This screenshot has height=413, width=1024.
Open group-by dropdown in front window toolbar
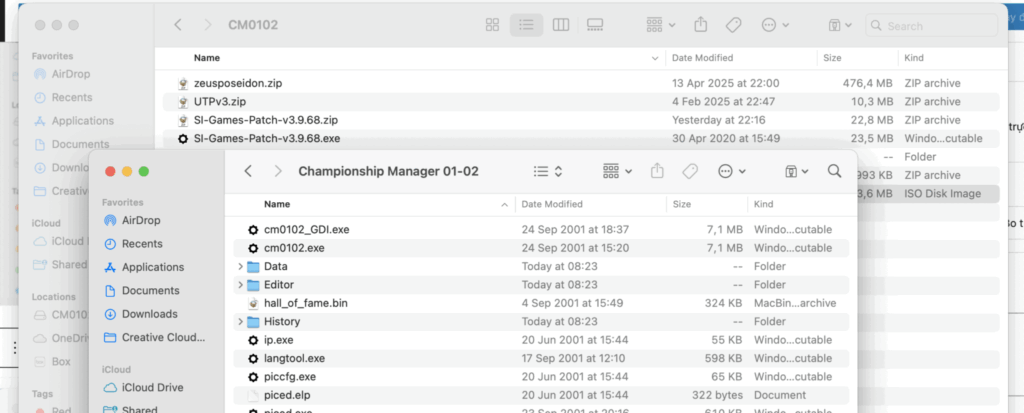coord(616,172)
